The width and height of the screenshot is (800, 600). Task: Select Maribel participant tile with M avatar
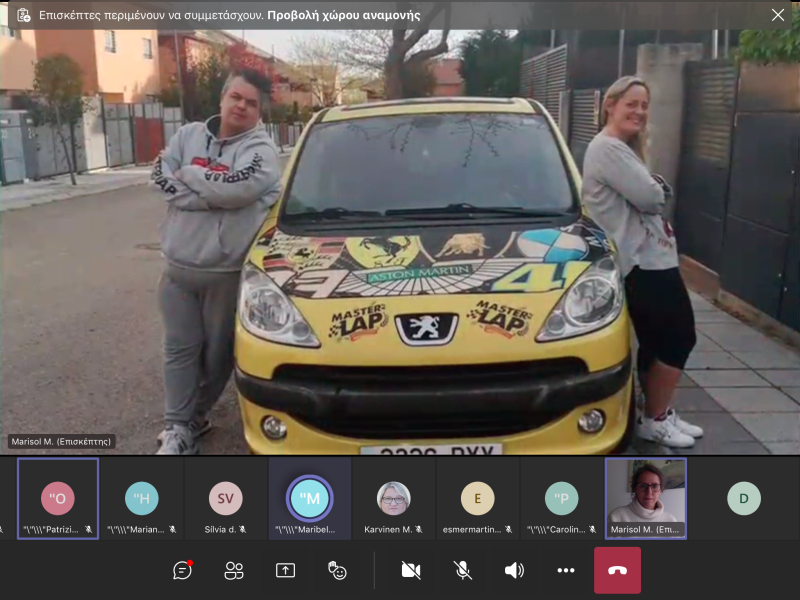pos(309,498)
